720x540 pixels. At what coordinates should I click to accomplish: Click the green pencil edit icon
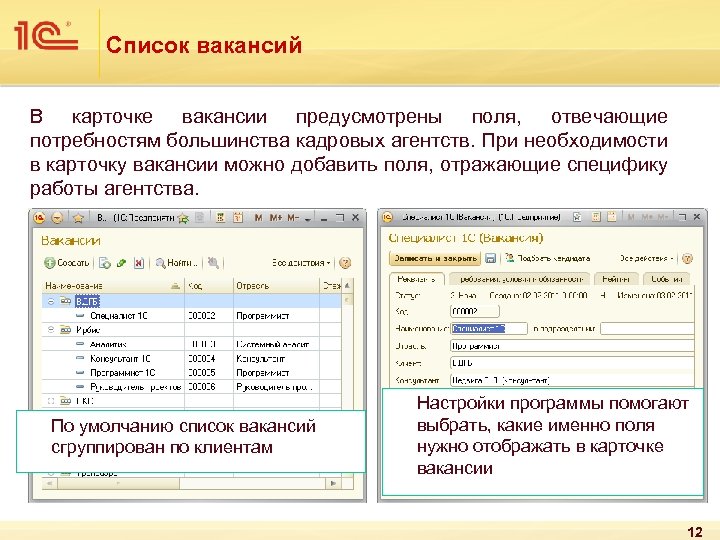pyautogui.click(x=122, y=263)
